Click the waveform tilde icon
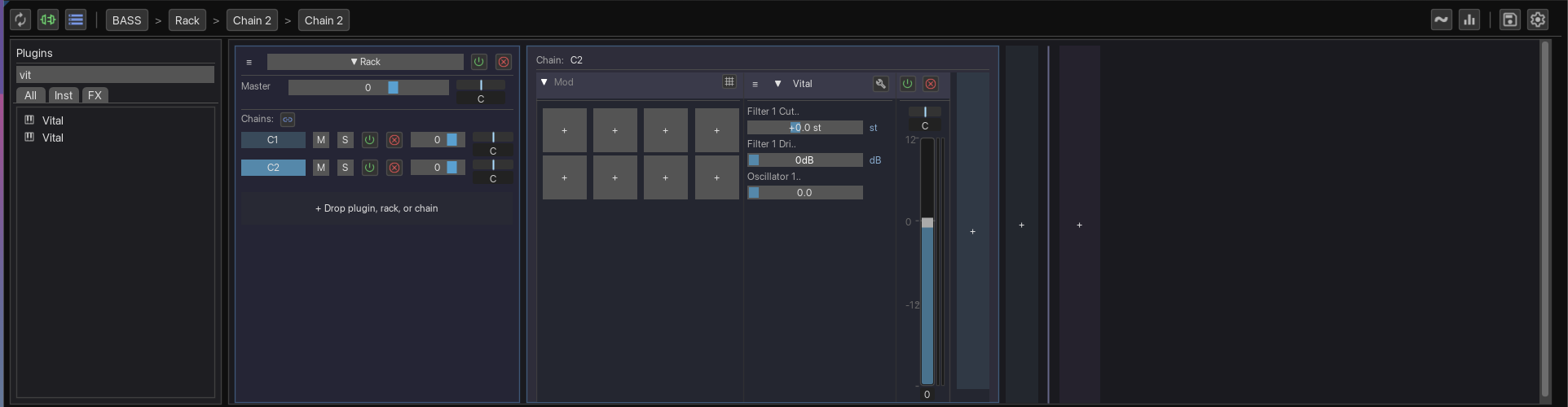Viewport: 1568px width, 407px height. pos(1442,20)
